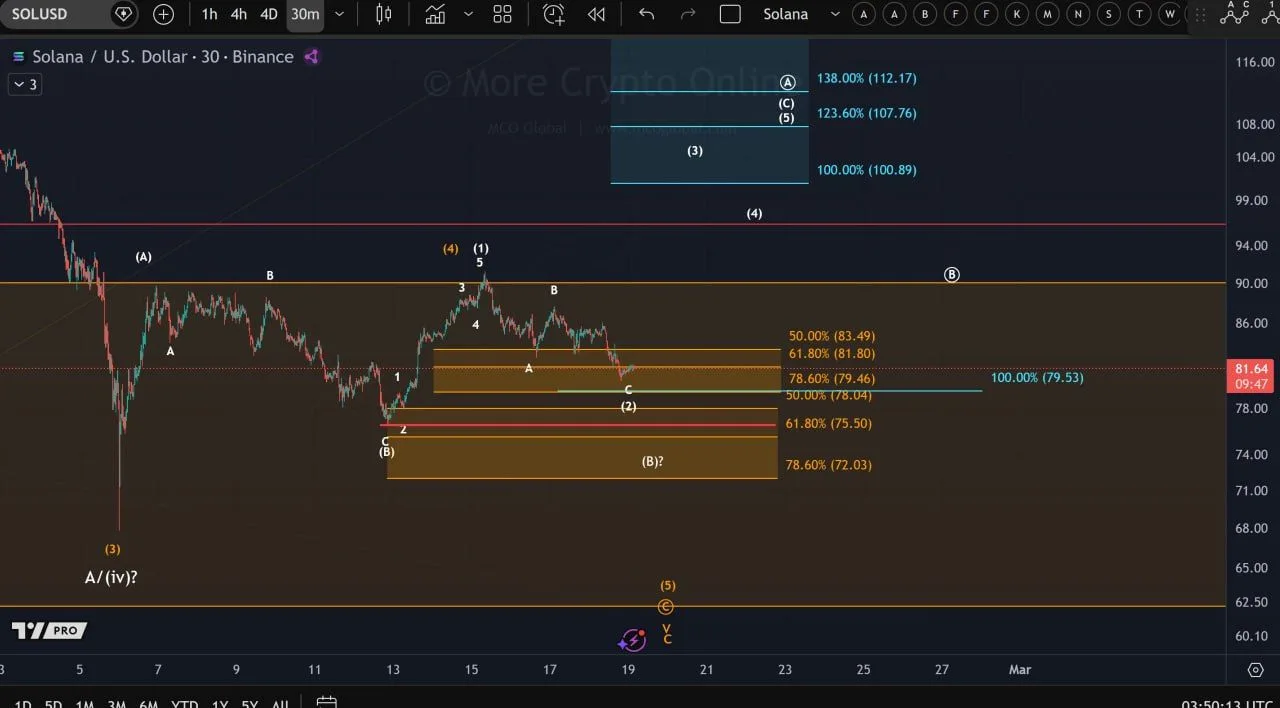Image resolution: width=1280 pixels, height=708 pixels.
Task: Select the first circled F quick-access button
Action: 956,14
